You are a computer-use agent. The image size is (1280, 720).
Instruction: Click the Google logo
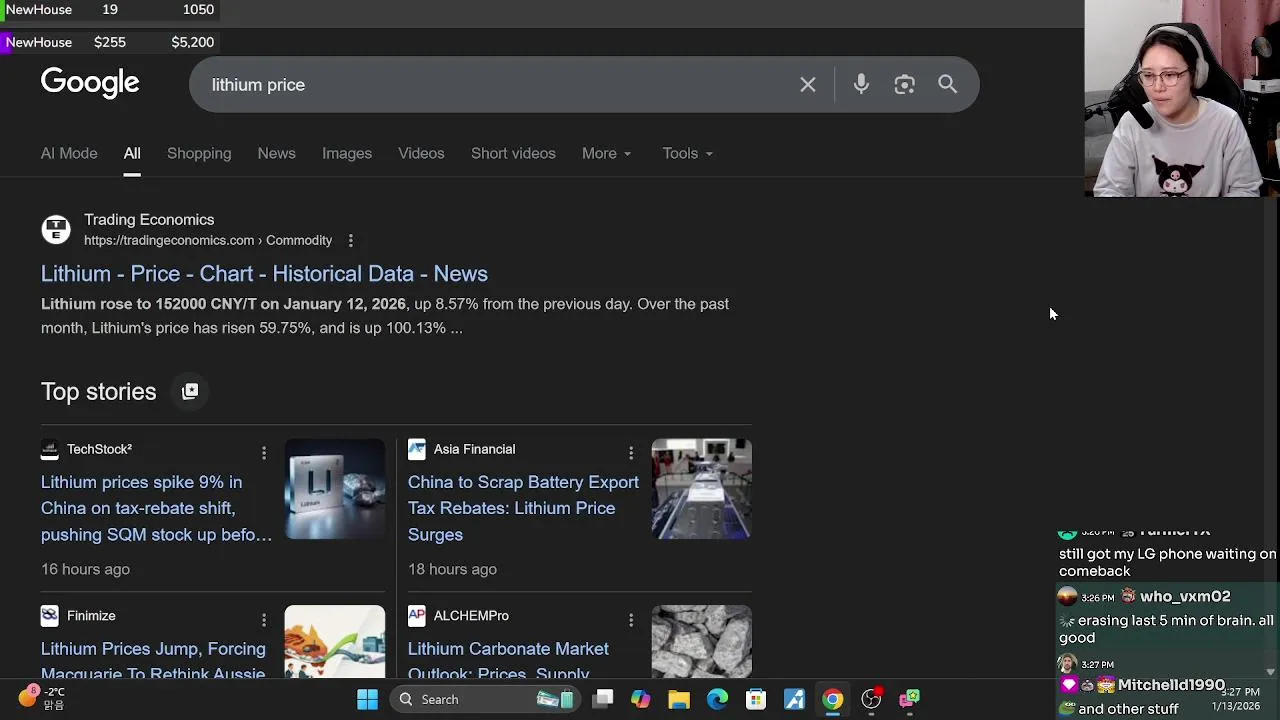(90, 84)
